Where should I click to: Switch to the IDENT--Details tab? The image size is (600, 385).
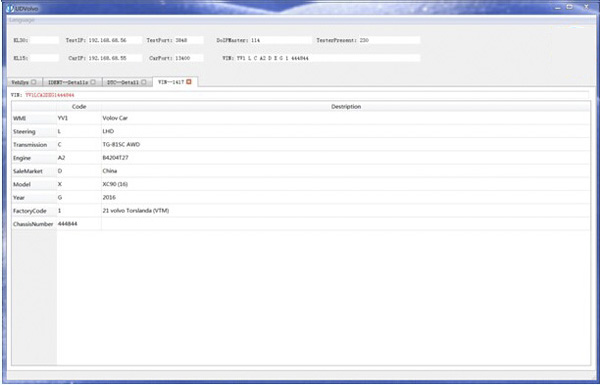pos(72,82)
